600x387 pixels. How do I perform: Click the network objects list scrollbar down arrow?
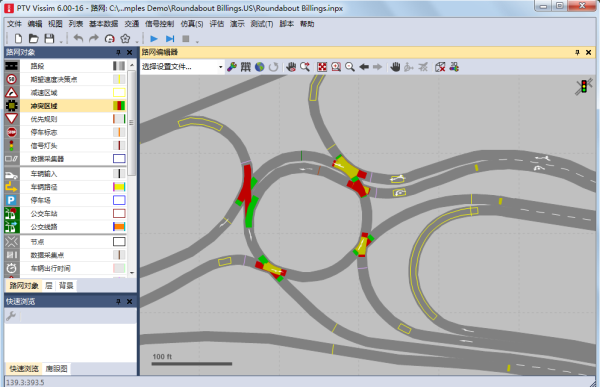click(132, 273)
